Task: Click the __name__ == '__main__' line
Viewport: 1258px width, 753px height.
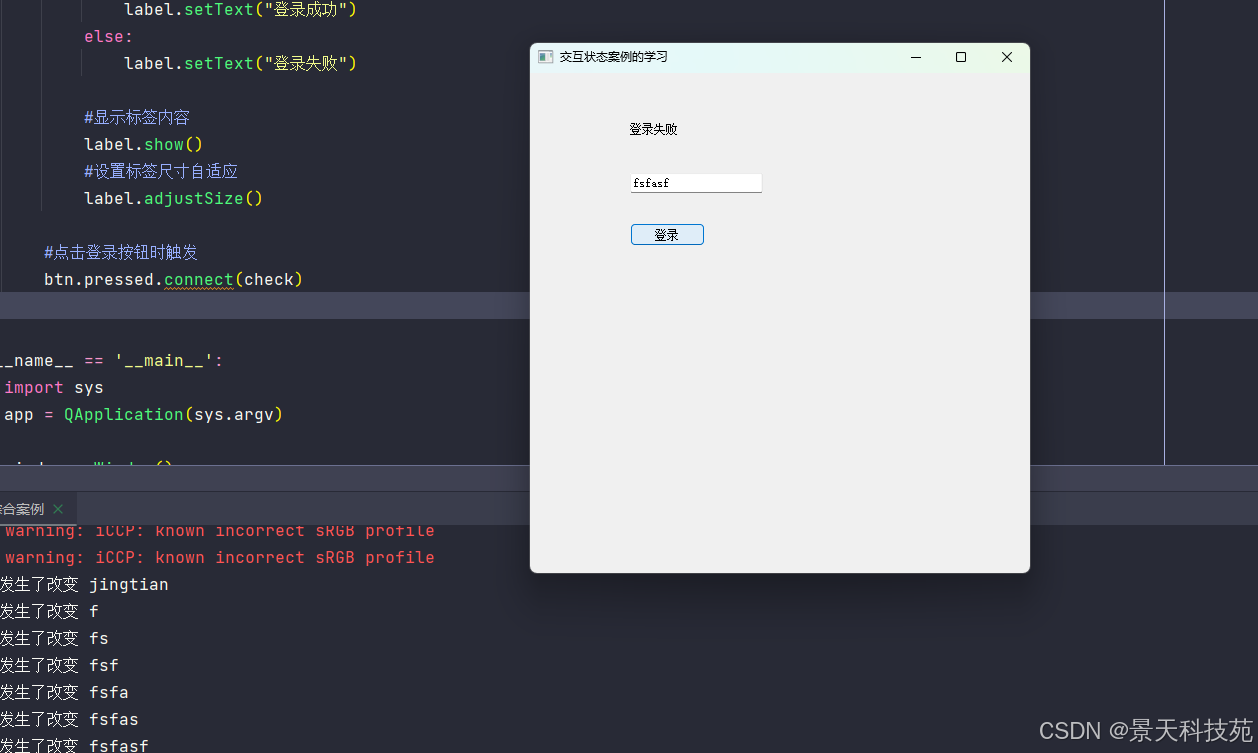Action: point(112,360)
